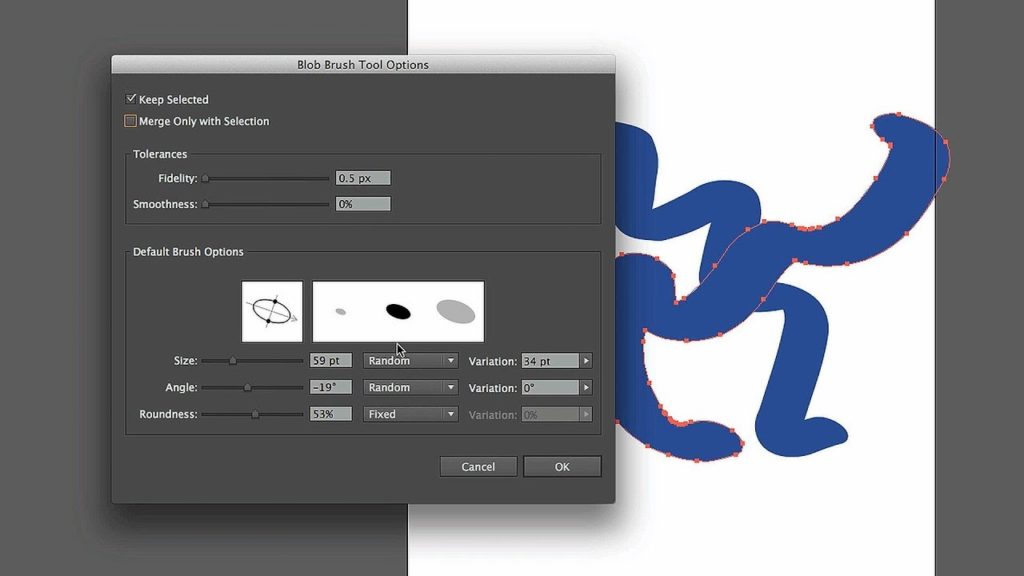Expand the Size Variation arrow
This screenshot has width=1024, height=576.
tap(586, 361)
